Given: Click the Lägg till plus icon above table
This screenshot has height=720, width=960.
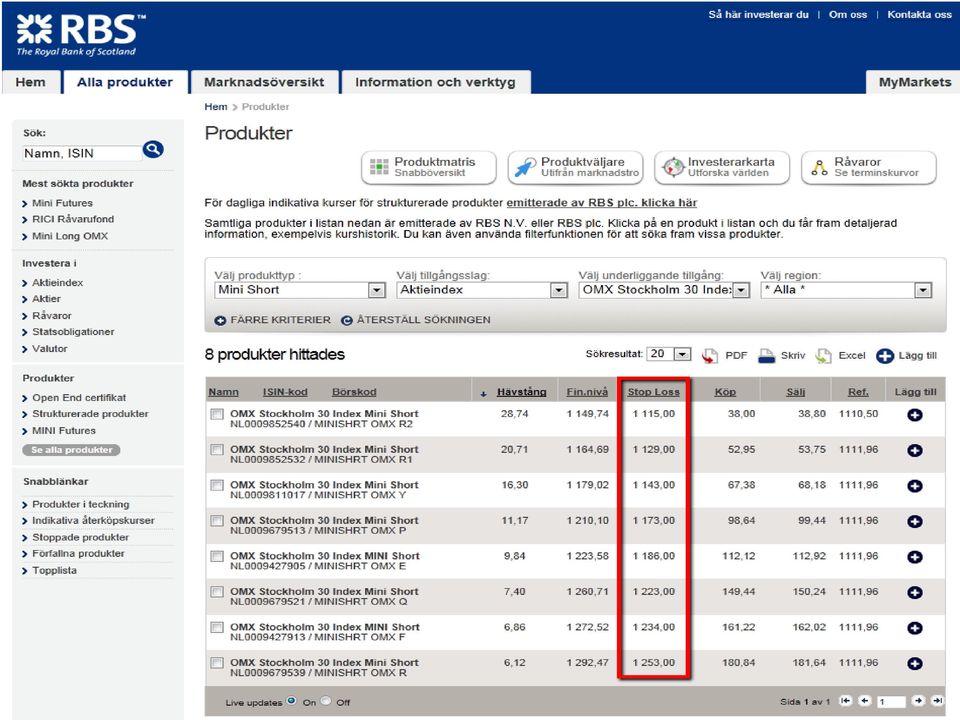Looking at the screenshot, I should [x=885, y=356].
